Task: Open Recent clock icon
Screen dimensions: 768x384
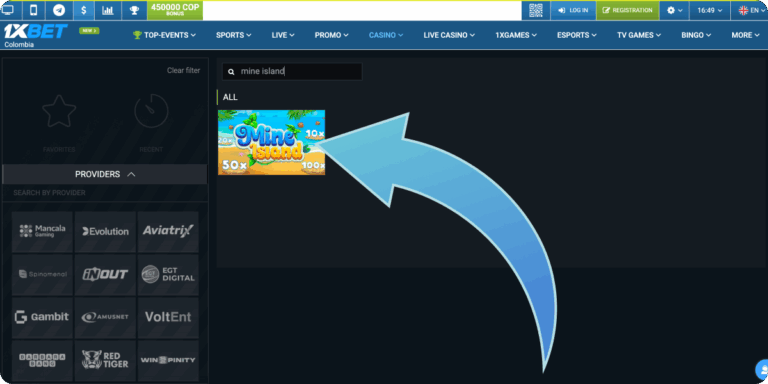Action: coord(151,111)
